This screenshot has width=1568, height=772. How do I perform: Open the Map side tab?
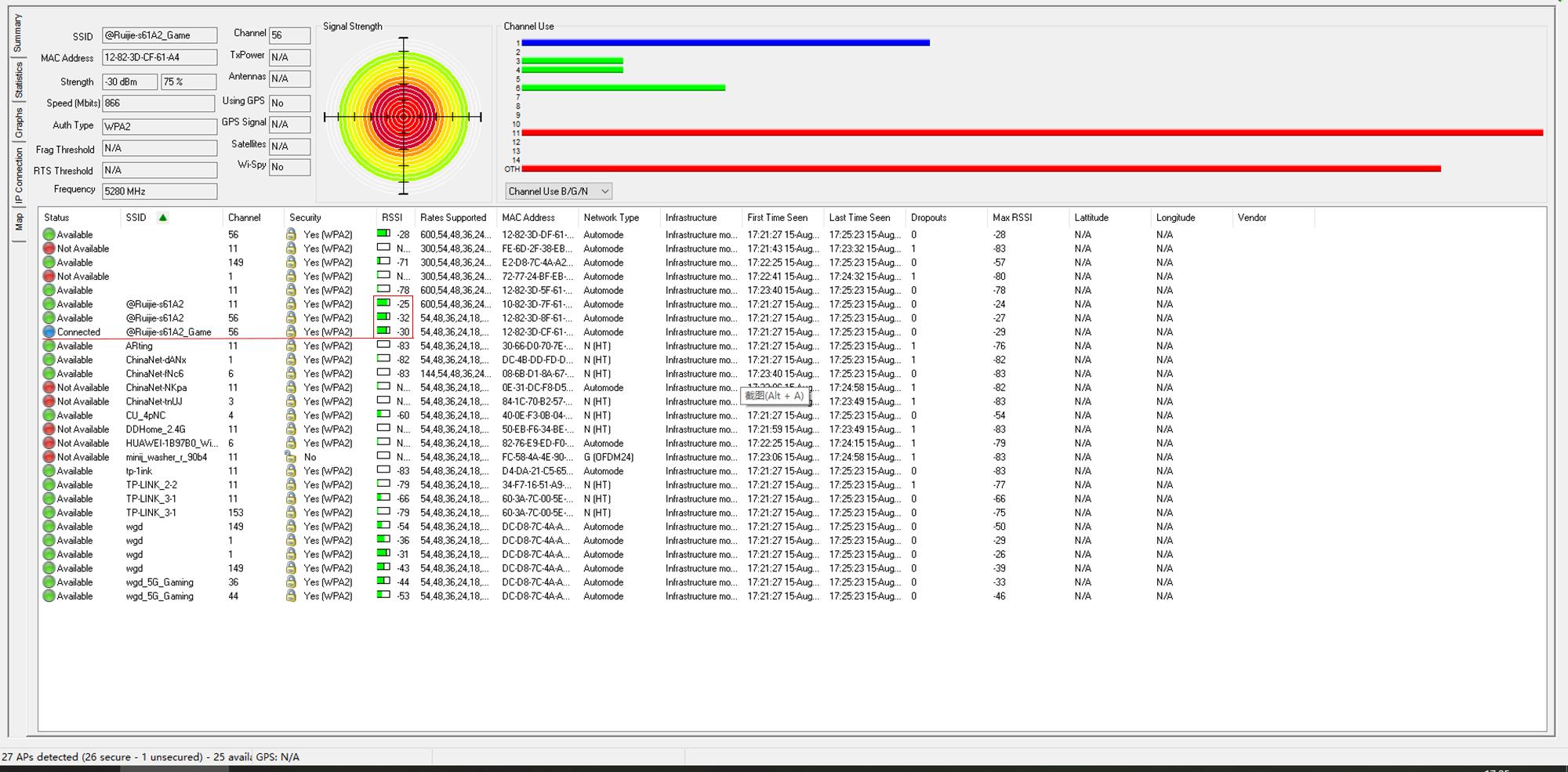click(19, 223)
